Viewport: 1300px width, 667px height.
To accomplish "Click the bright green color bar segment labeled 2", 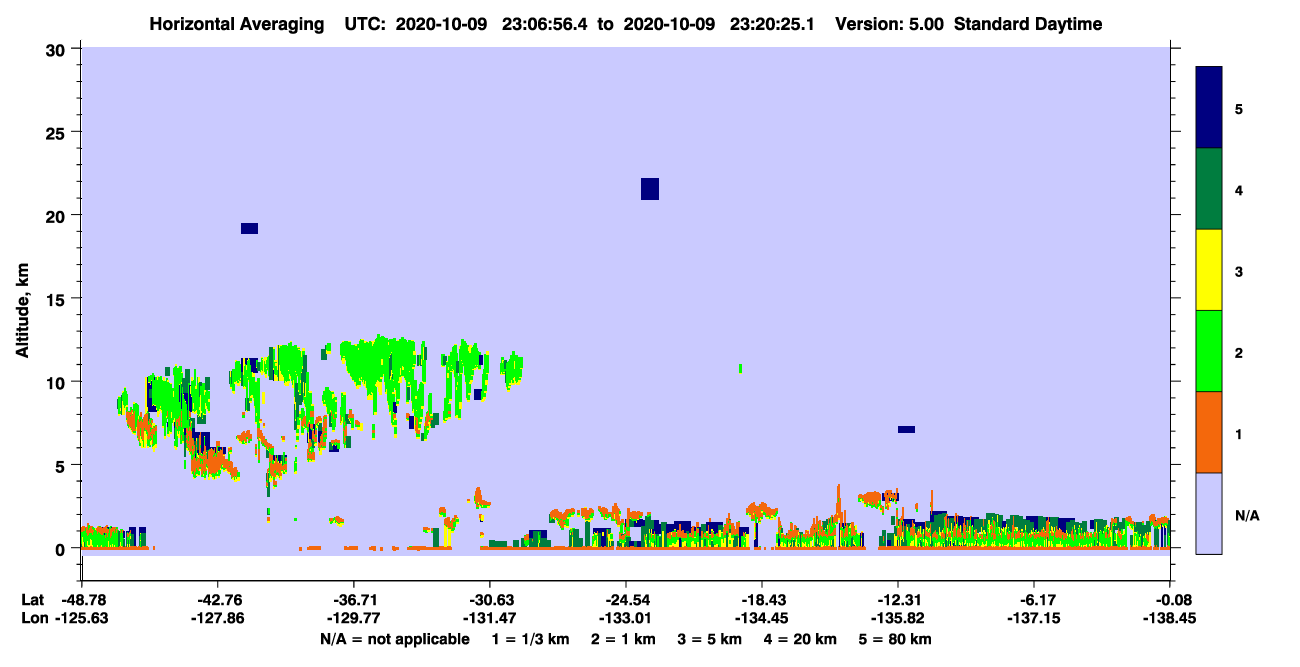I will click(x=1209, y=351).
